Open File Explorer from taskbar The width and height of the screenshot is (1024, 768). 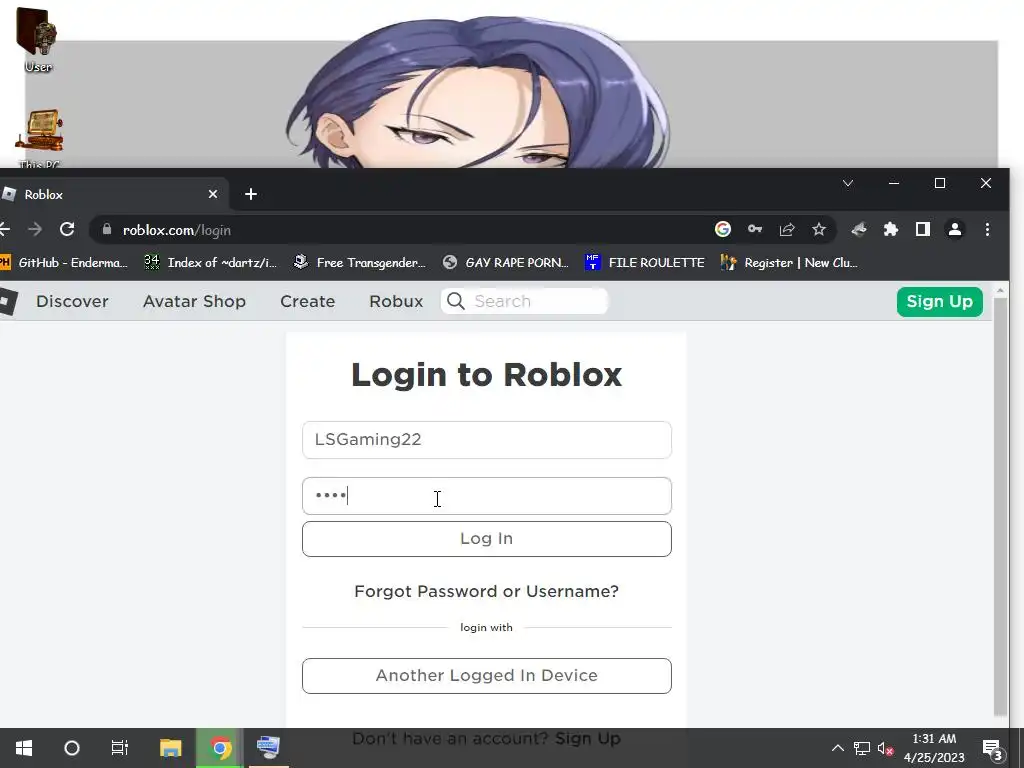point(170,748)
